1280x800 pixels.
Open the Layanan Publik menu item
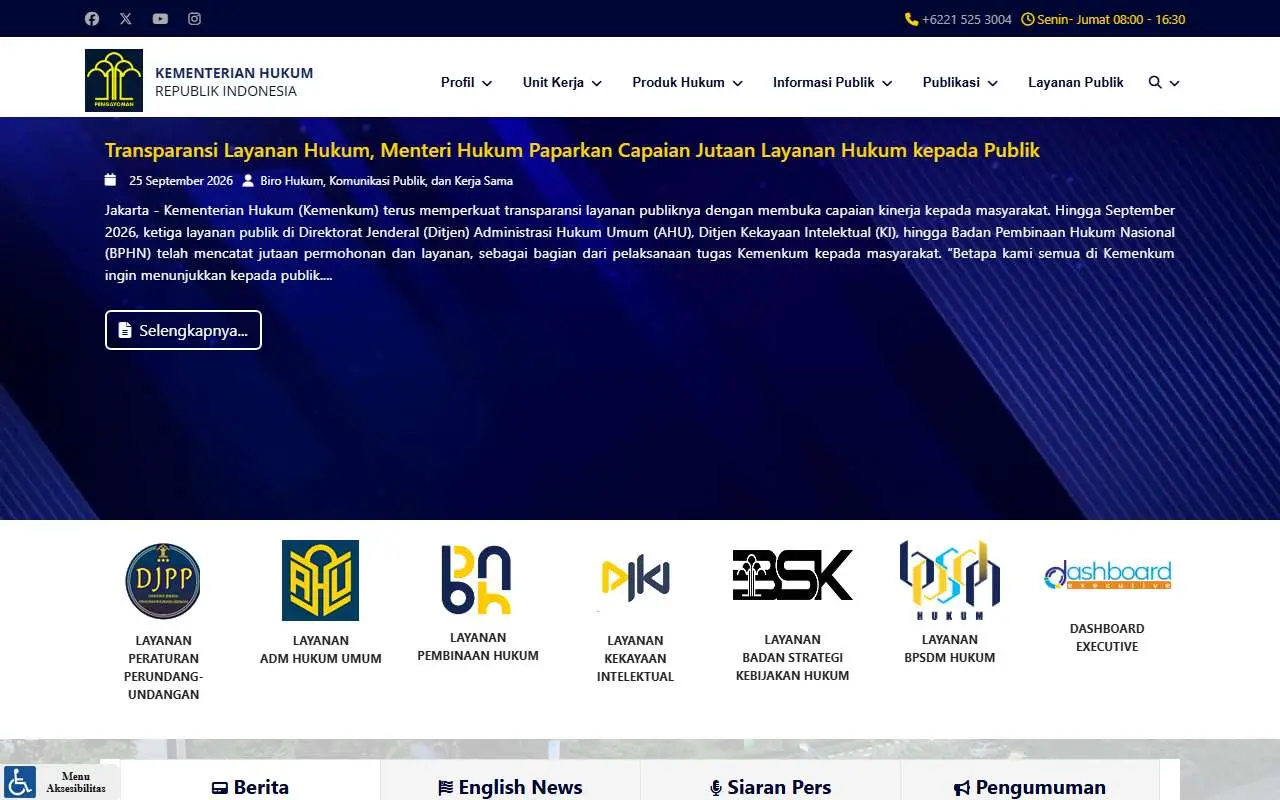click(x=1076, y=83)
